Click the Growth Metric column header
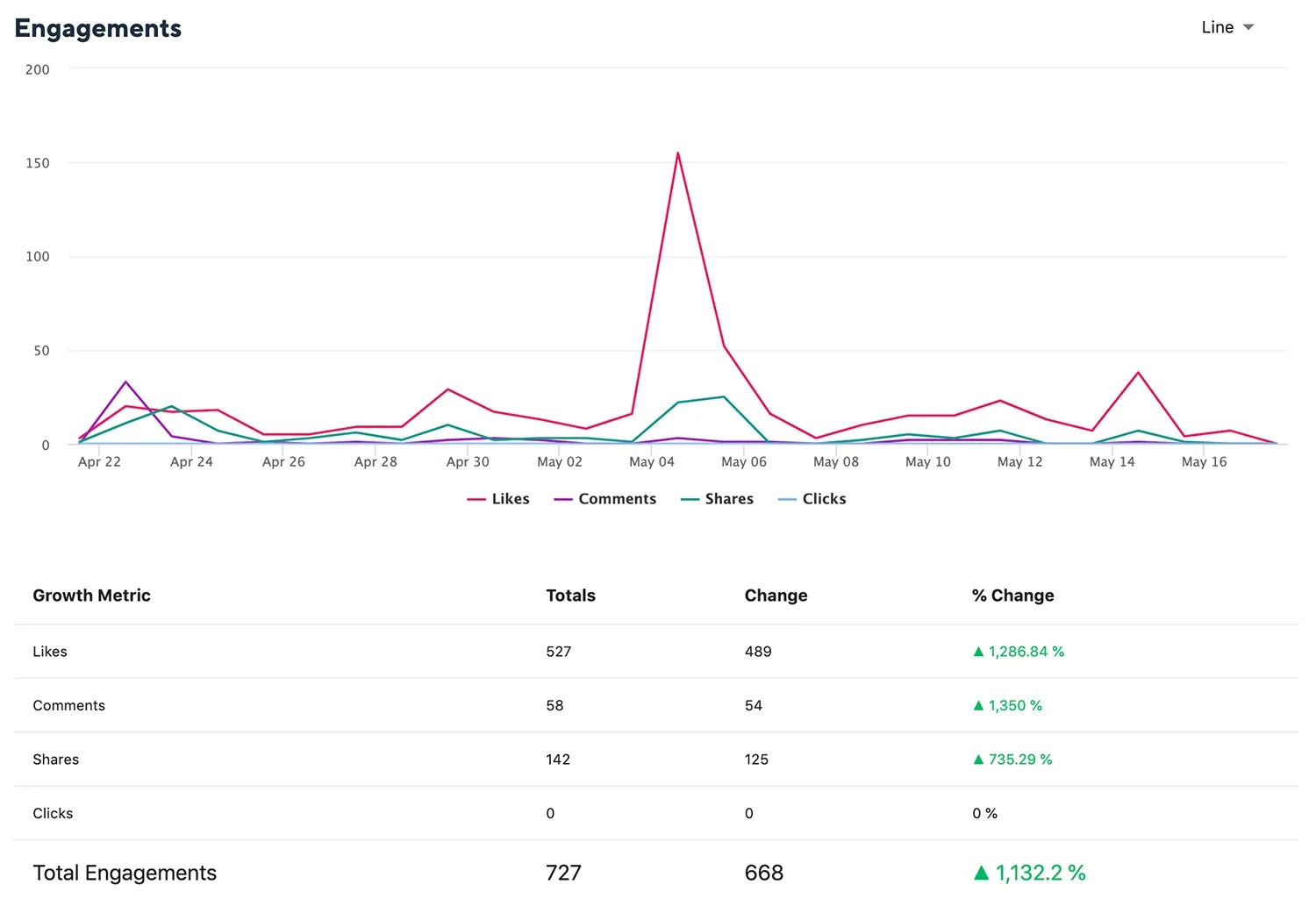The width and height of the screenshot is (1316, 913). (x=91, y=596)
